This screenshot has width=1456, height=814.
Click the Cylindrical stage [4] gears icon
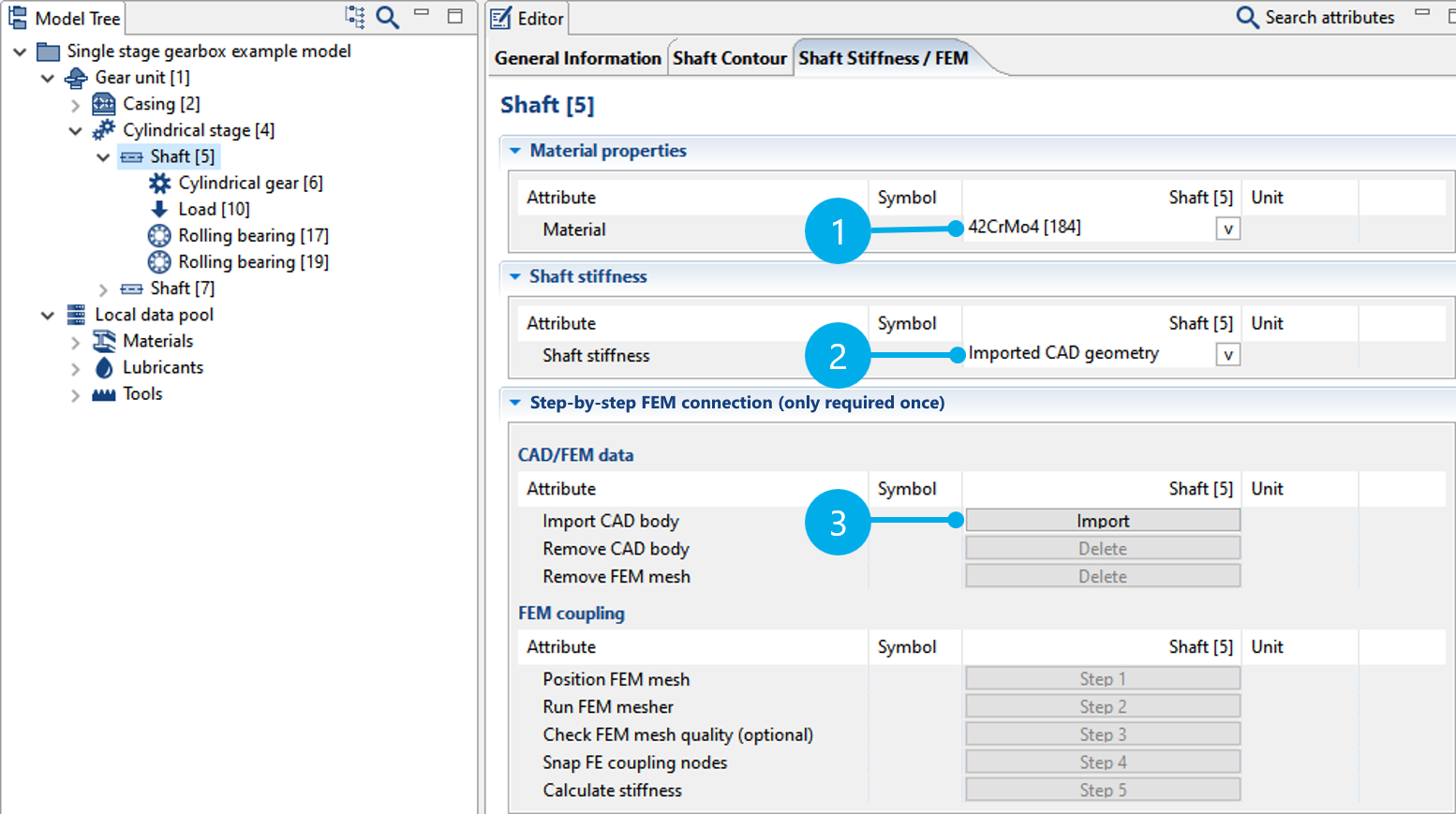pos(104,130)
